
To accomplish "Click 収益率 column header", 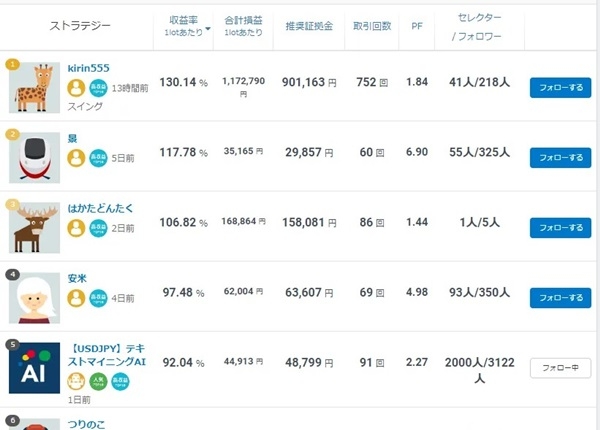I will [184, 26].
